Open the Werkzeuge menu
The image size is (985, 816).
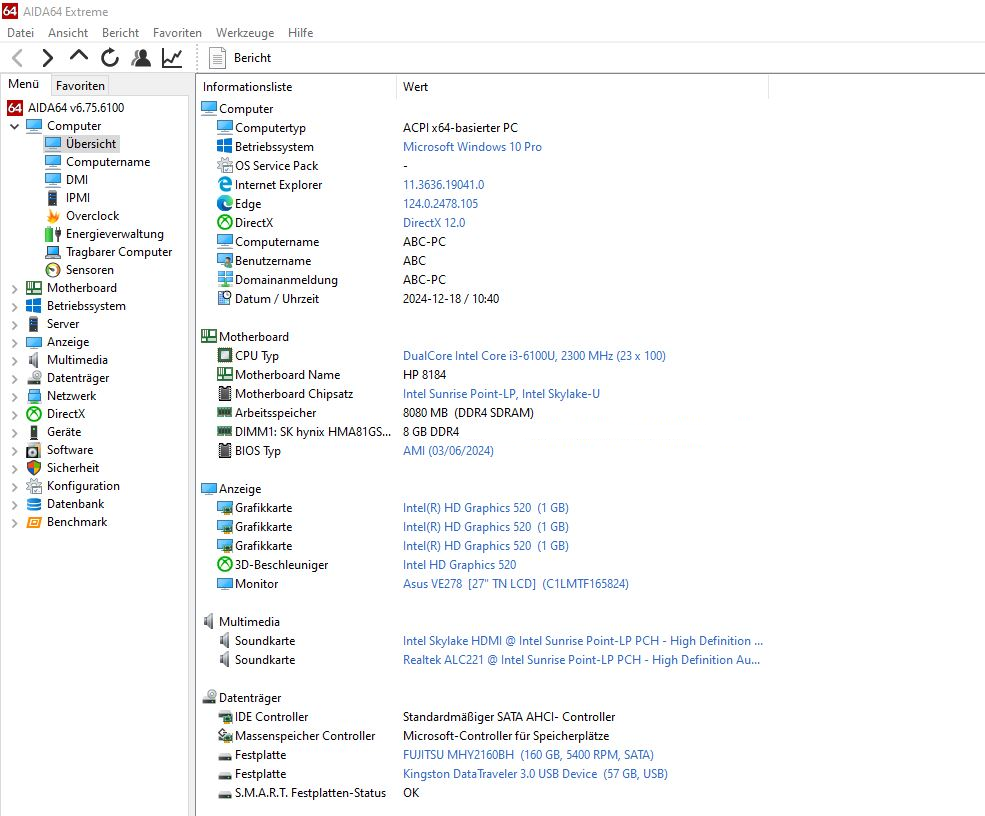(x=244, y=33)
